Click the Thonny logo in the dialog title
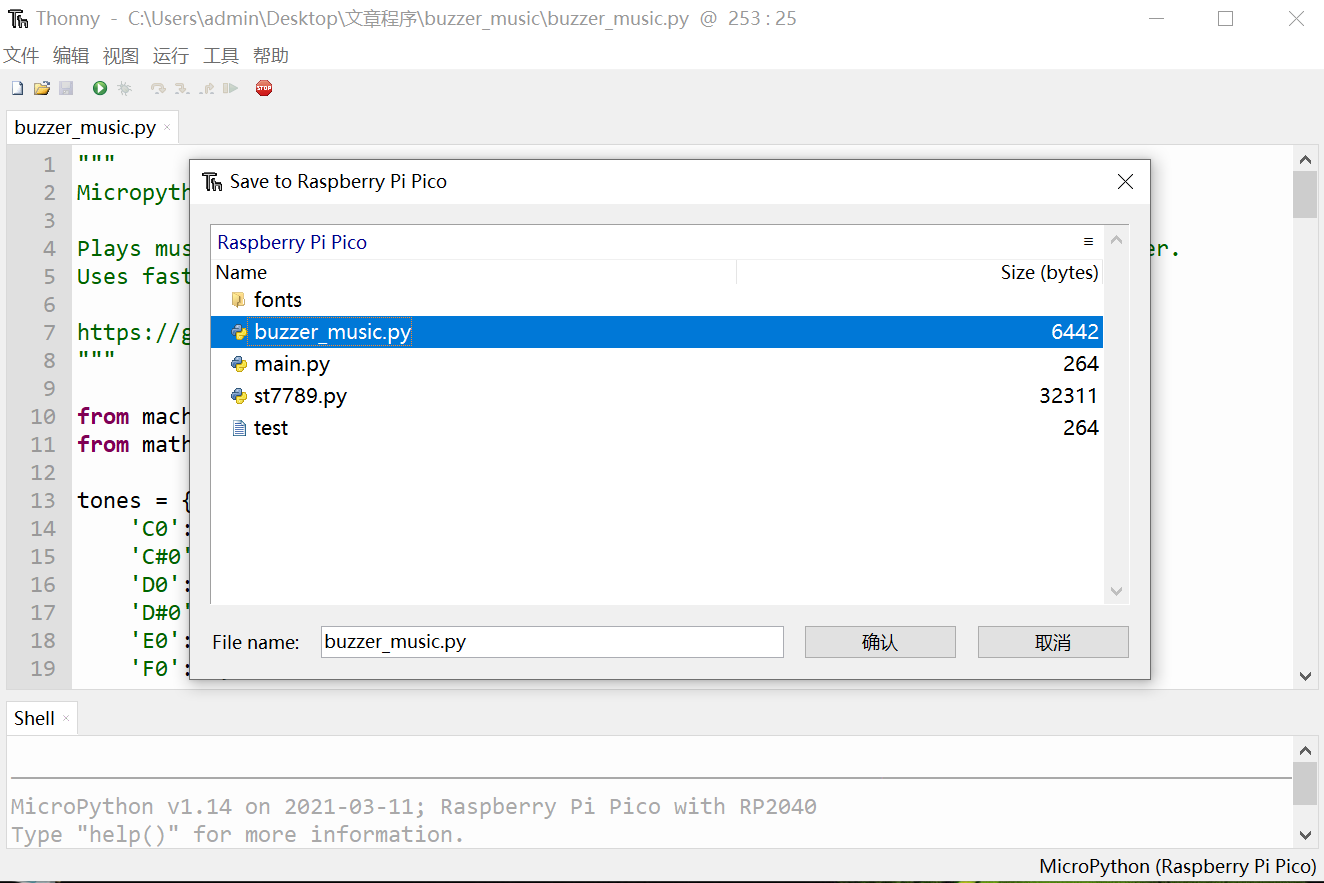Viewport: 1324px width, 883px height. click(x=212, y=182)
